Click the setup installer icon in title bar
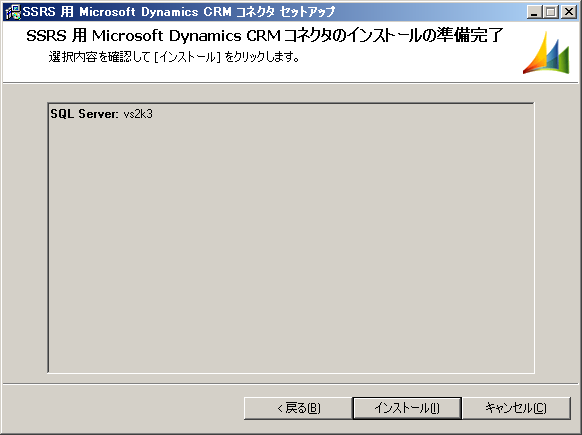 pos(13,12)
